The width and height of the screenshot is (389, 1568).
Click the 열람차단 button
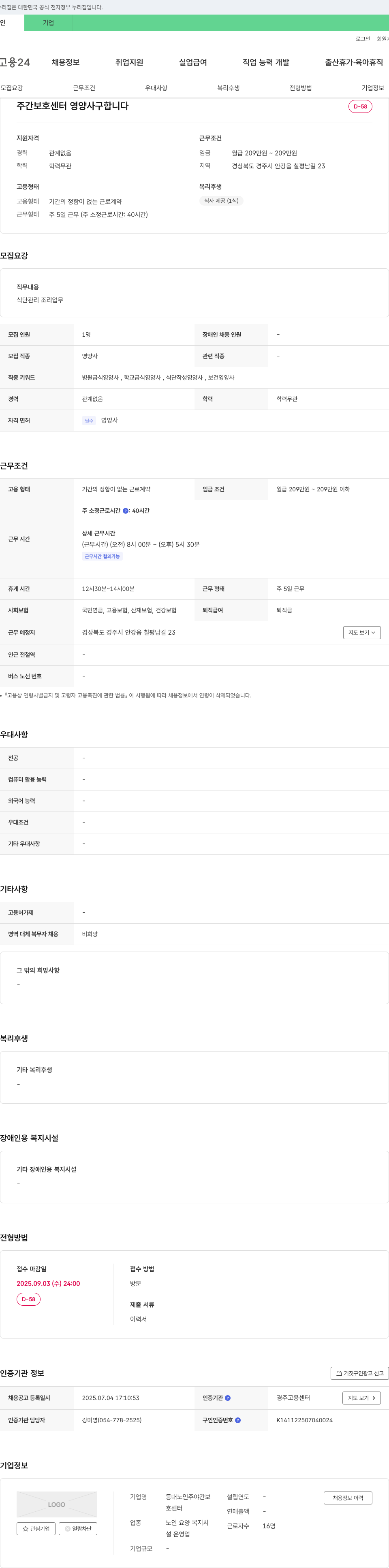click(x=78, y=1528)
